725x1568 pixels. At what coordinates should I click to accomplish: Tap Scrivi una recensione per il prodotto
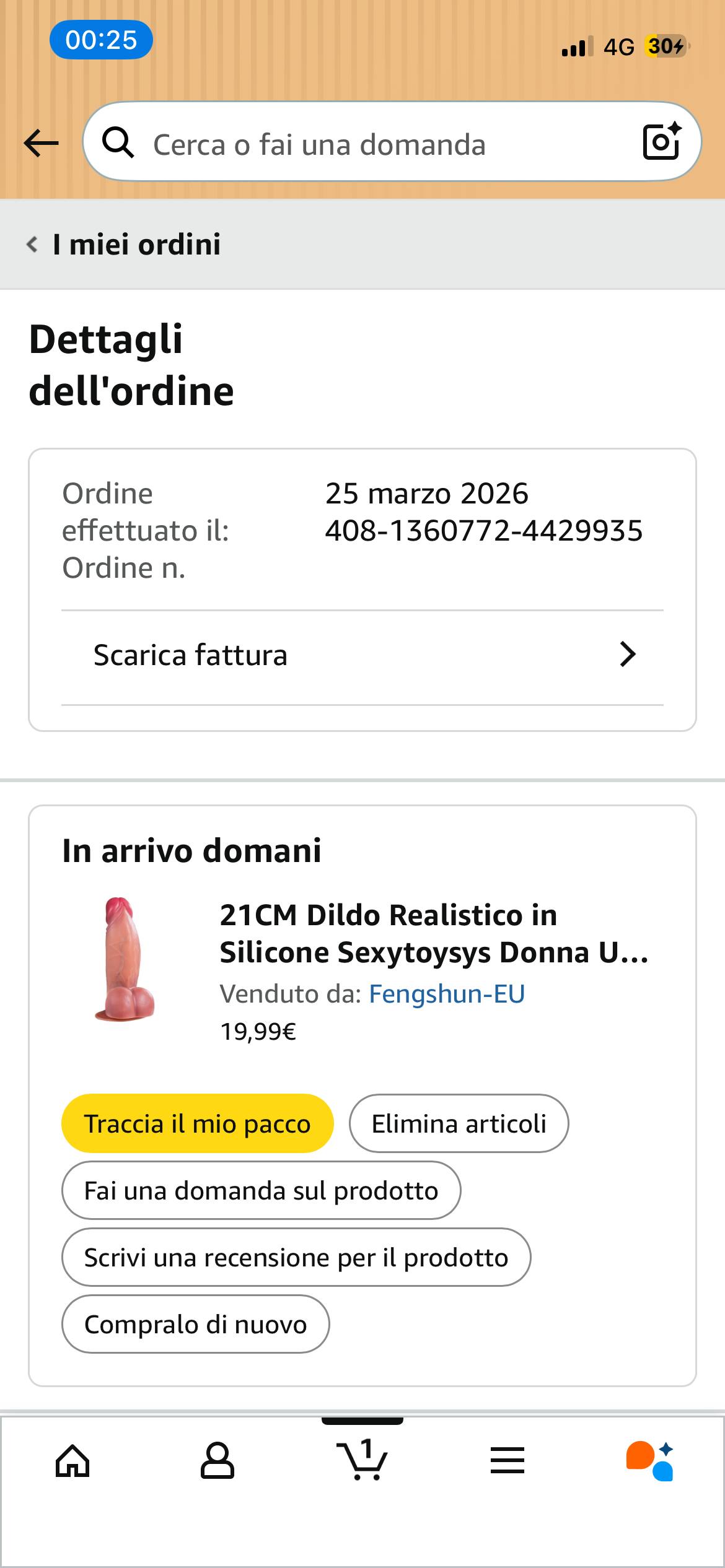coord(296,1258)
